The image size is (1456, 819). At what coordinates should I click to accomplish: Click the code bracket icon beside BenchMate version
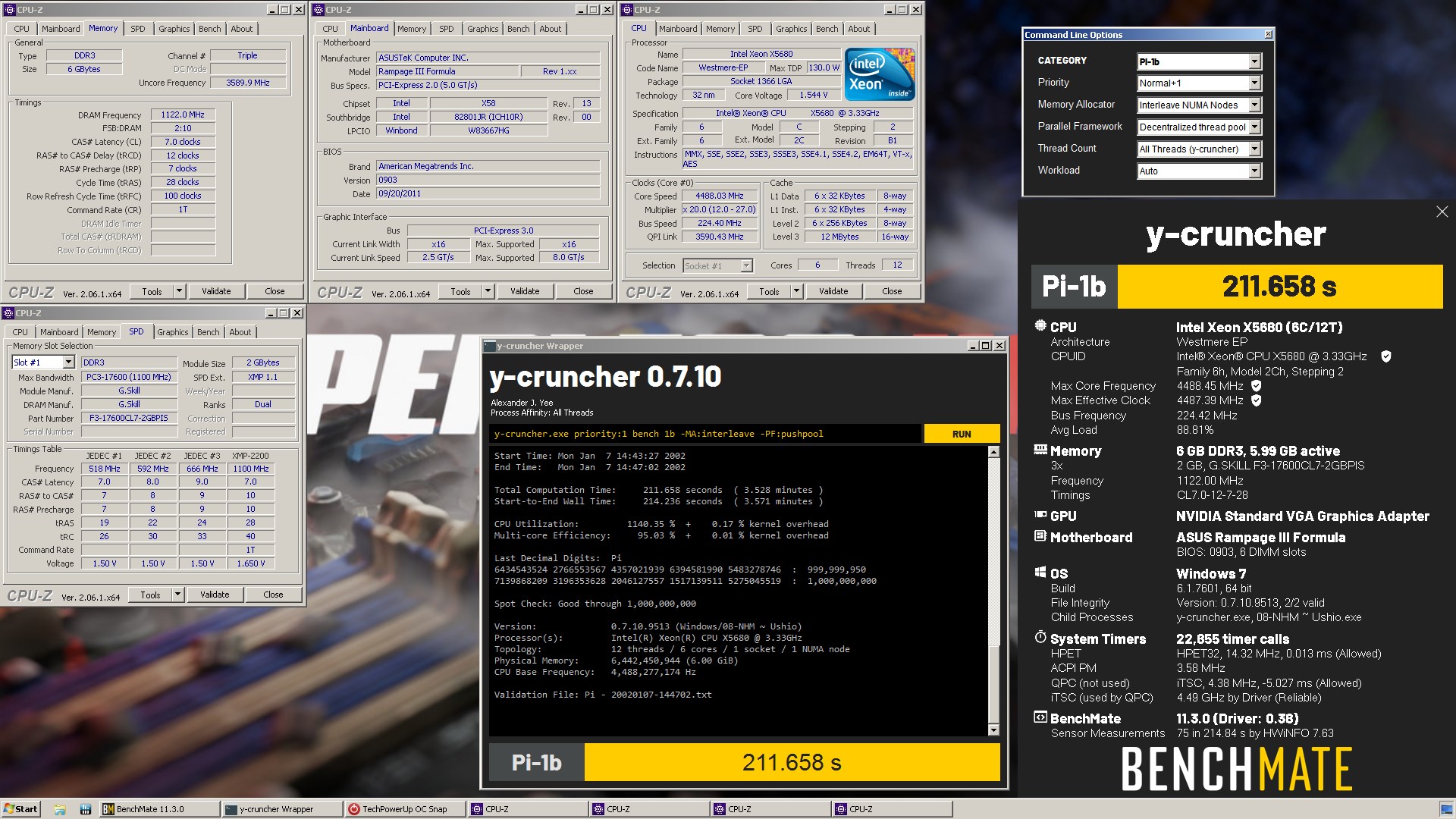click(1040, 717)
